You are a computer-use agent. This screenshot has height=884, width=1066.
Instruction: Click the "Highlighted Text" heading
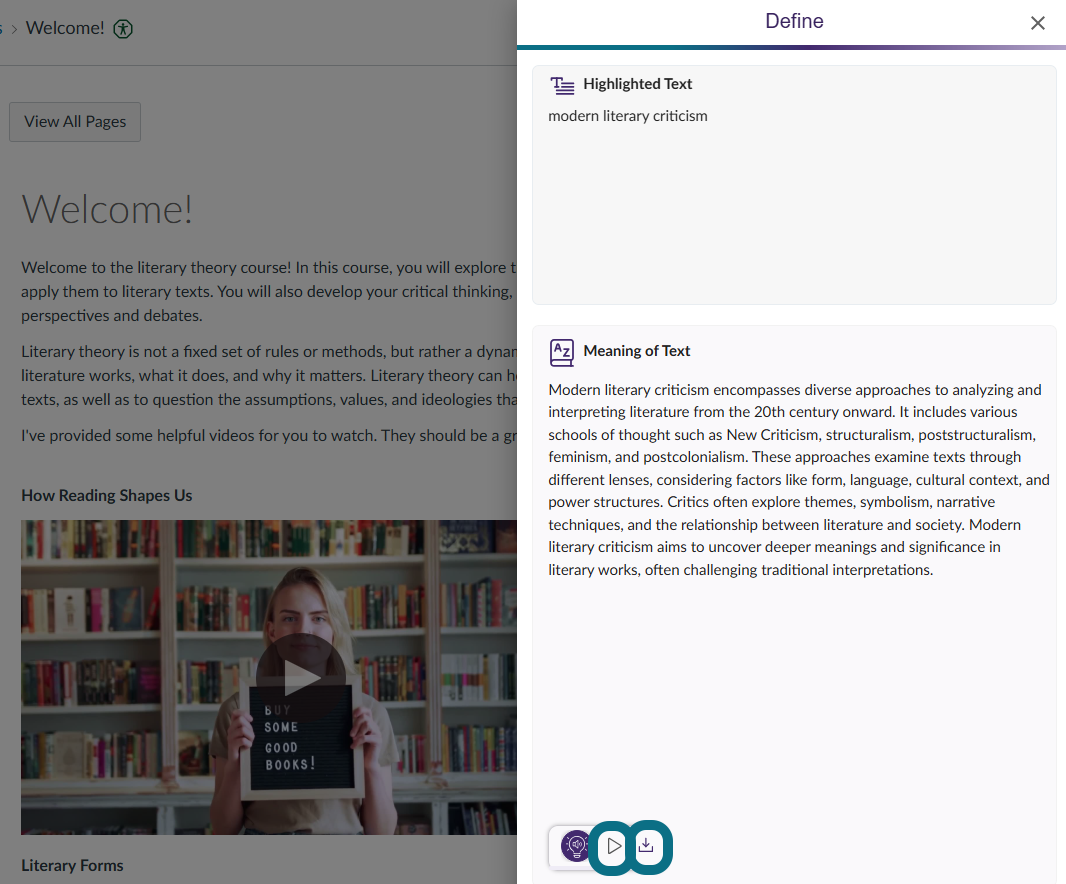[x=638, y=84]
